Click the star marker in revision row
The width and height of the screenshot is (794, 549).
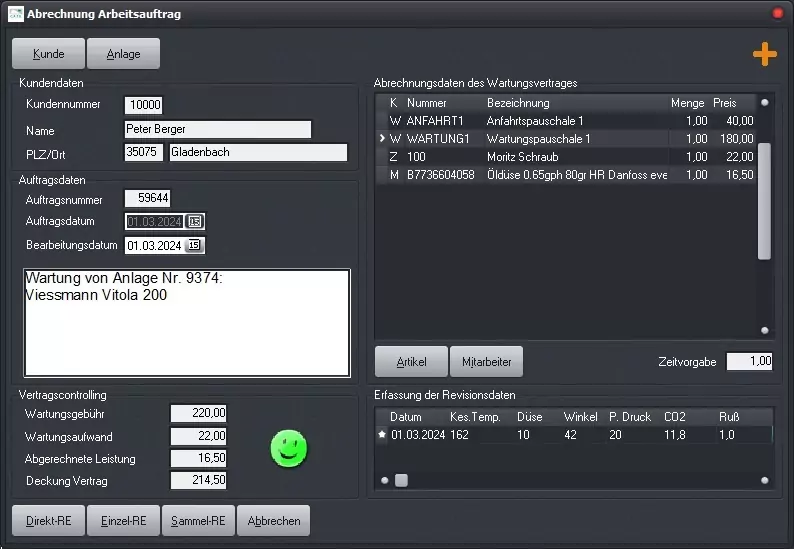(382, 434)
